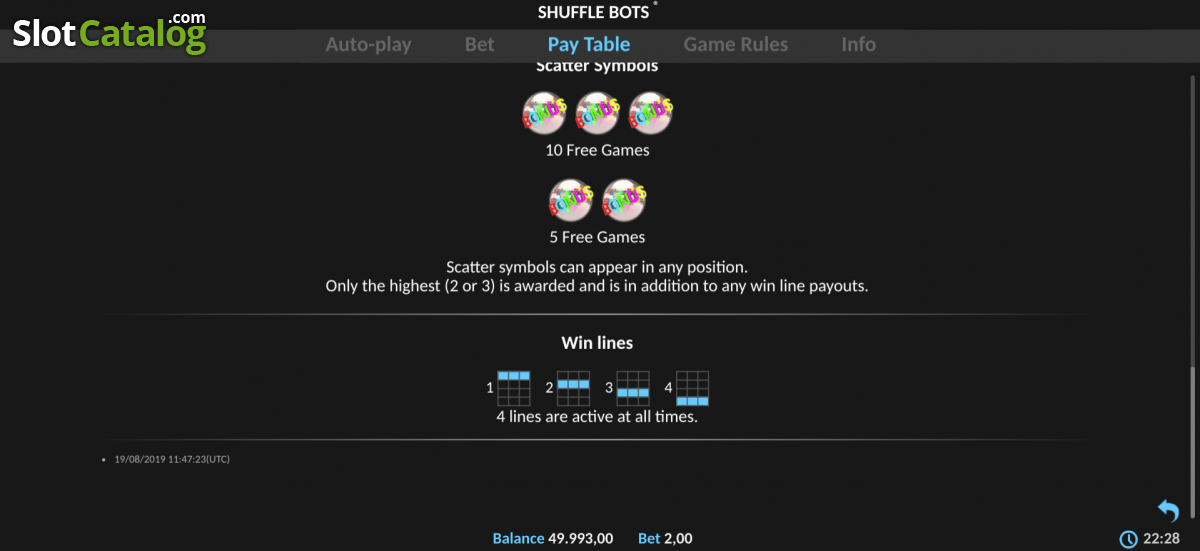Go to the Info tab
The height and width of the screenshot is (551, 1200).
(x=858, y=44)
